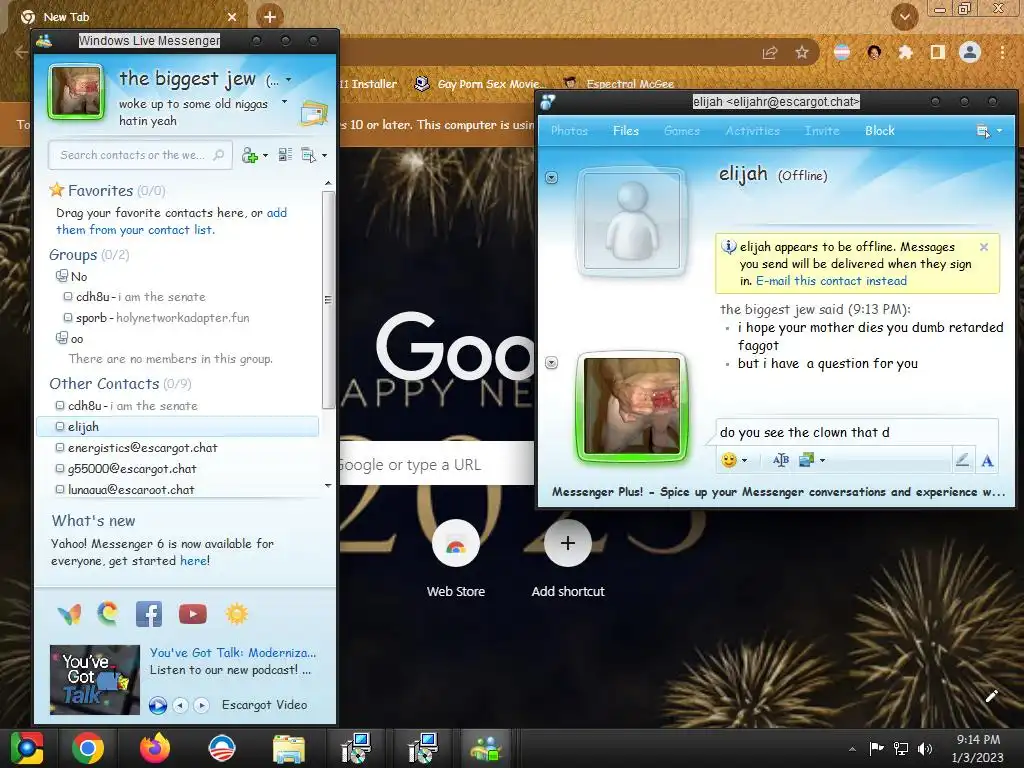The width and height of the screenshot is (1024, 768).
Task: Open the dropdown arrow beside add contact icon
Action: (264, 156)
